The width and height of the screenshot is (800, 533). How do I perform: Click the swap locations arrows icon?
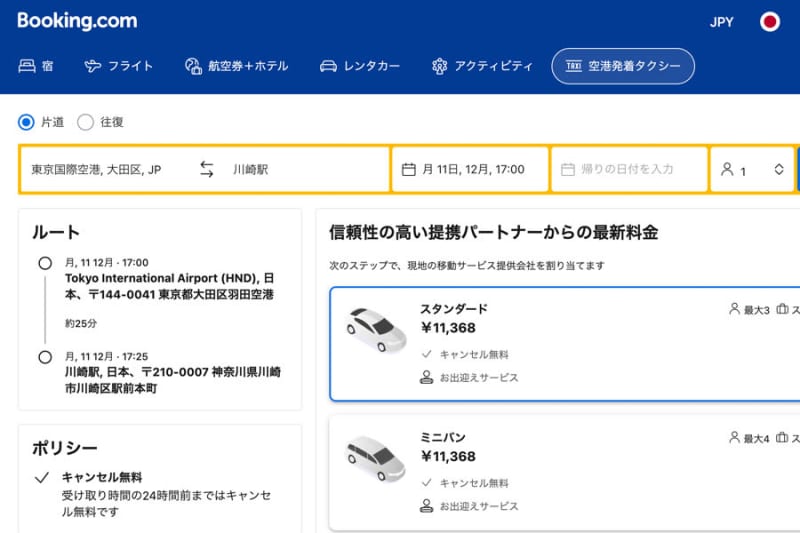point(207,169)
